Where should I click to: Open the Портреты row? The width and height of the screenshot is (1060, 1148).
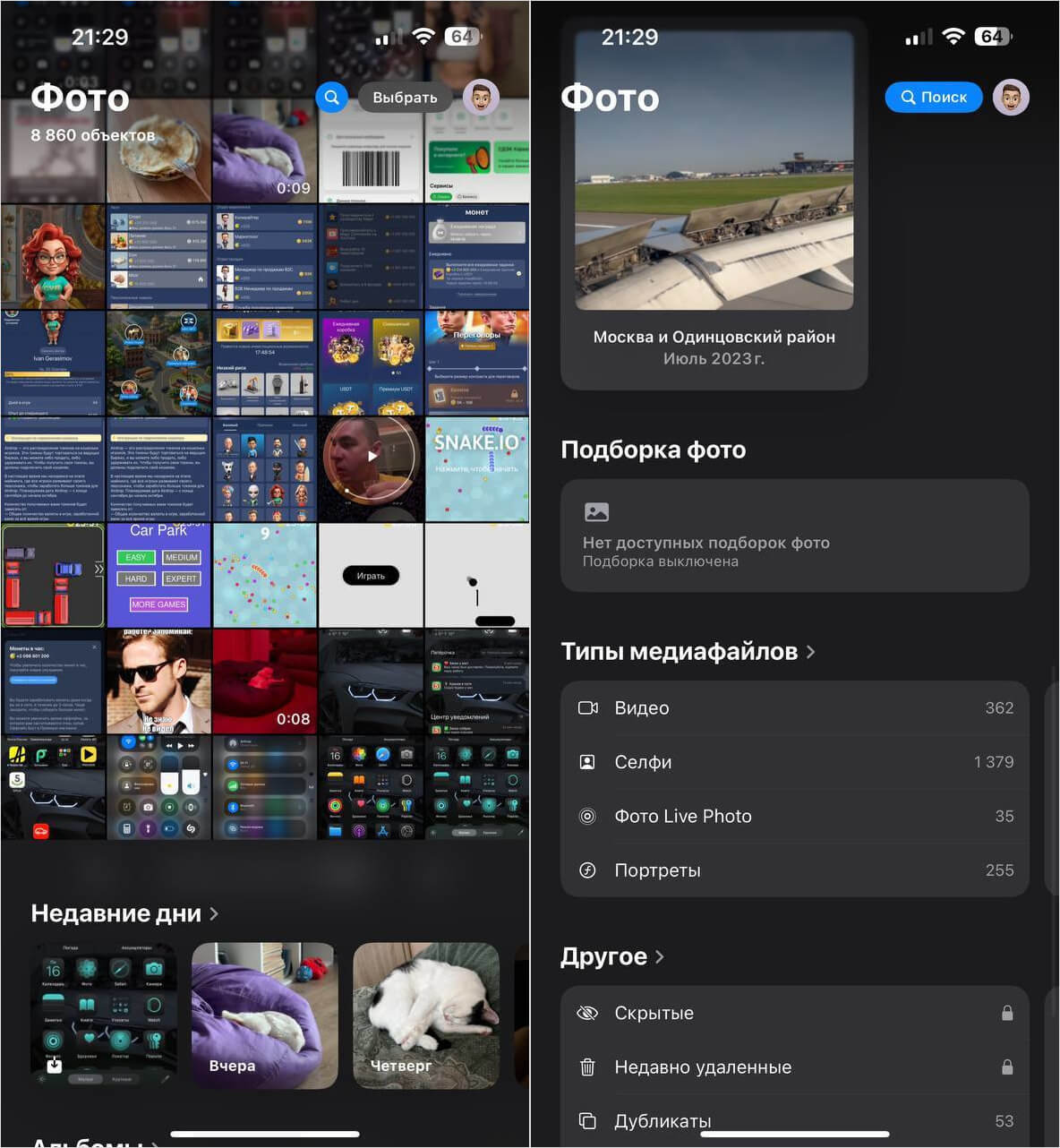point(795,870)
